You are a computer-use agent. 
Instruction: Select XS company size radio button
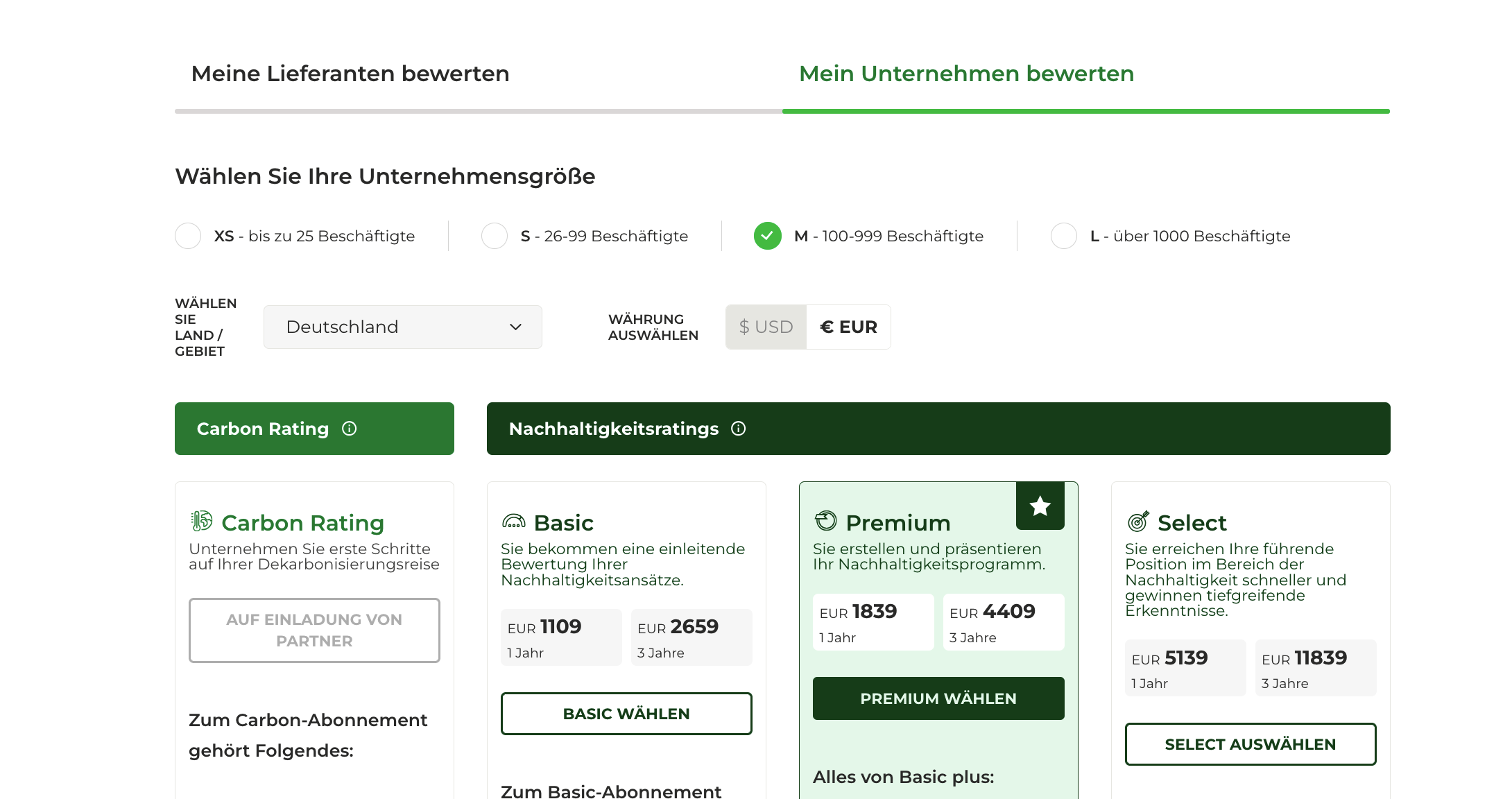coord(188,236)
